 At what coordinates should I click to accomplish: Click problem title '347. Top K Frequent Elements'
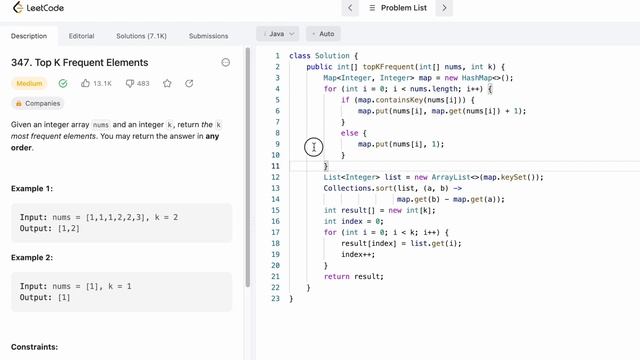coord(80,62)
